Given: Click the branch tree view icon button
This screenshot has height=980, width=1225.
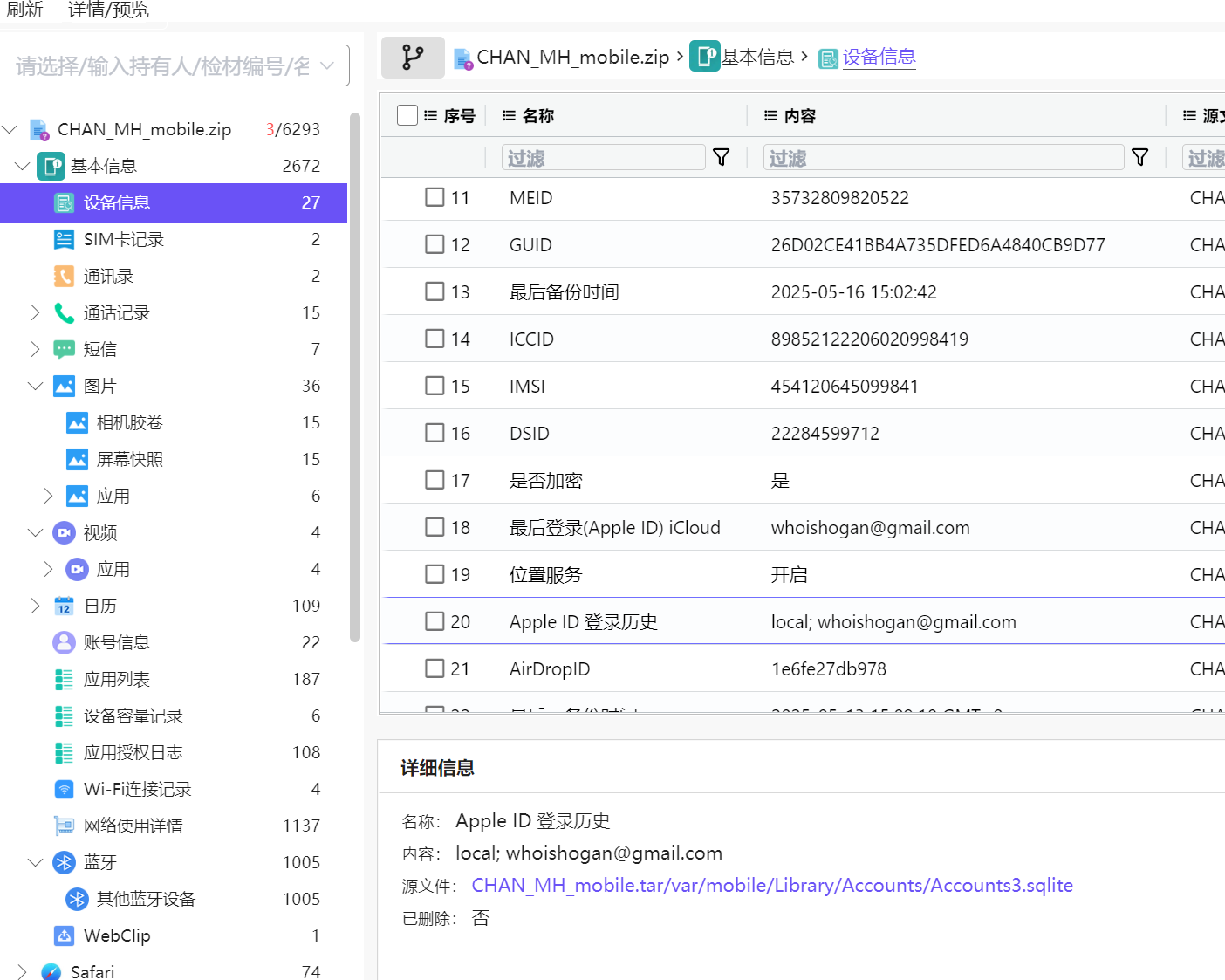Looking at the screenshot, I should coord(413,58).
